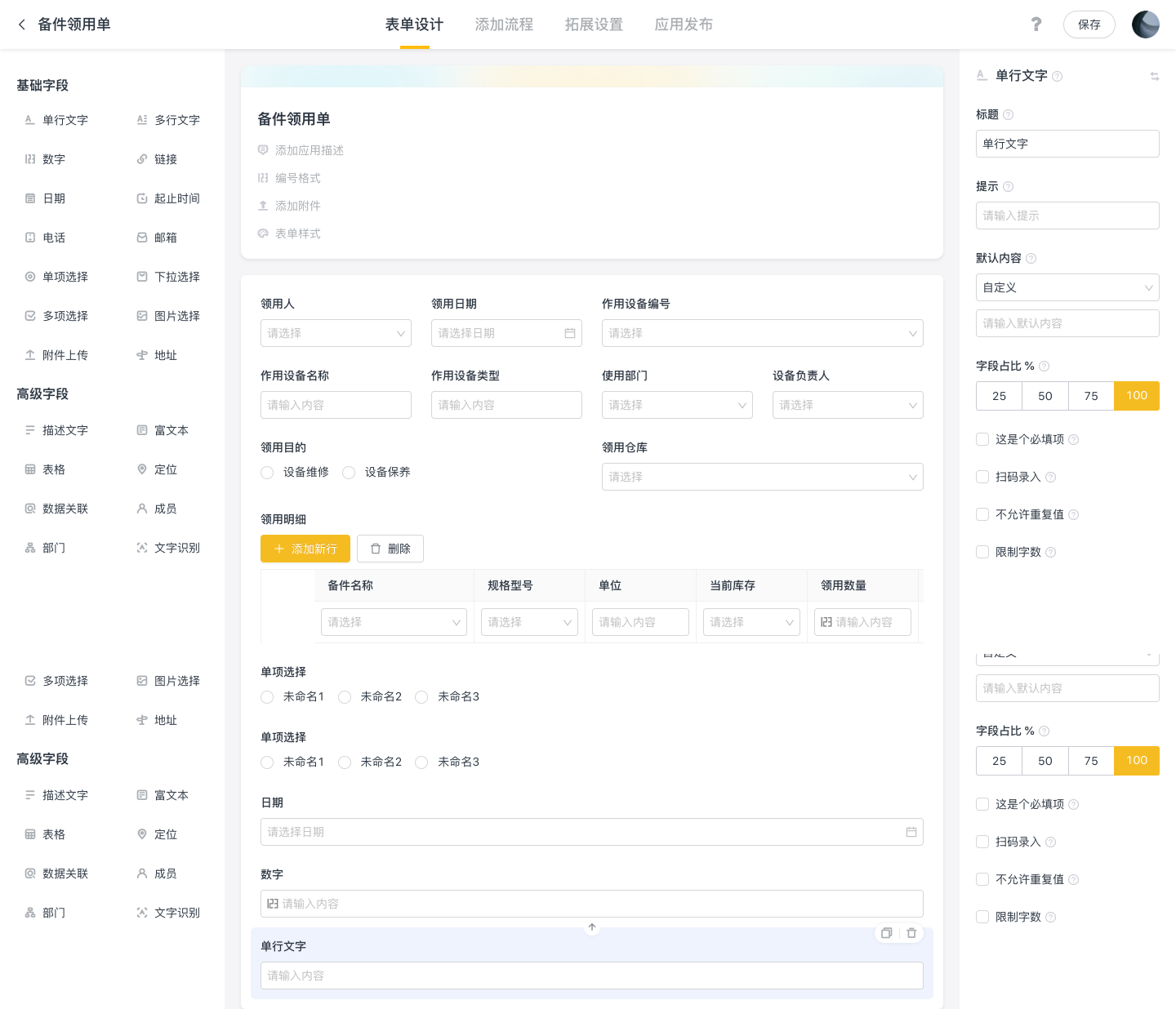The height and width of the screenshot is (1009, 1176).
Task: Add a 日期 field from the left palette
Action: click(45, 198)
